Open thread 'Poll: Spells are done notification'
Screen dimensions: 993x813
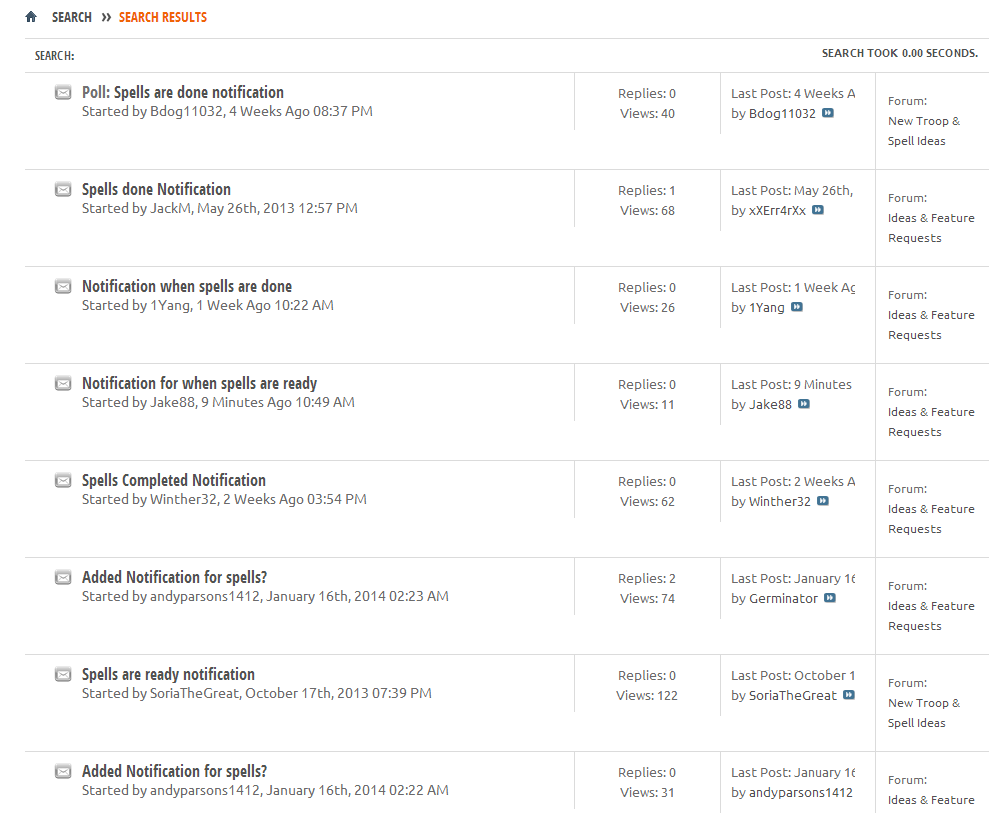(x=182, y=92)
